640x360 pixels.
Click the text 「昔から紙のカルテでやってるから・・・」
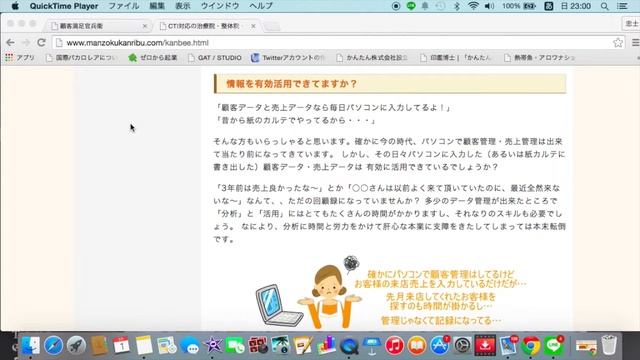tap(295, 120)
